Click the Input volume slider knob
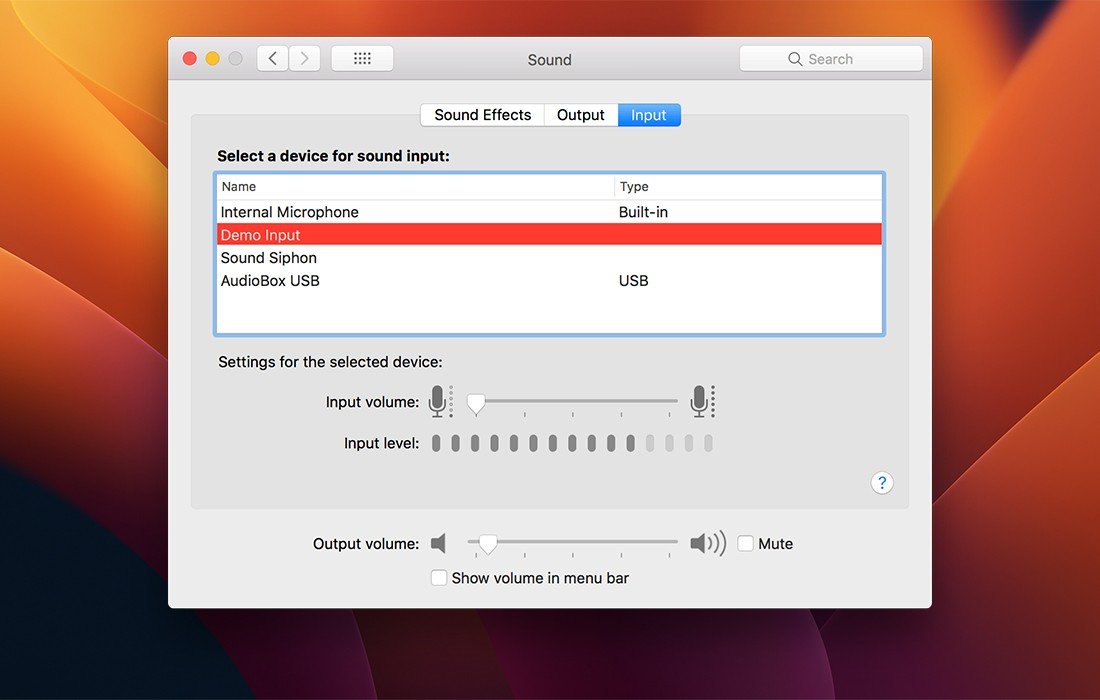The image size is (1100, 700). click(477, 403)
